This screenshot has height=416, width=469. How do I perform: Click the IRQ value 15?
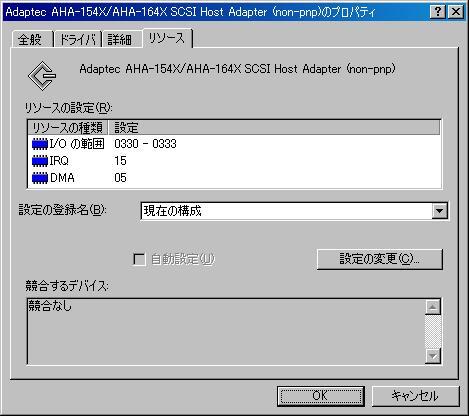click(x=120, y=161)
